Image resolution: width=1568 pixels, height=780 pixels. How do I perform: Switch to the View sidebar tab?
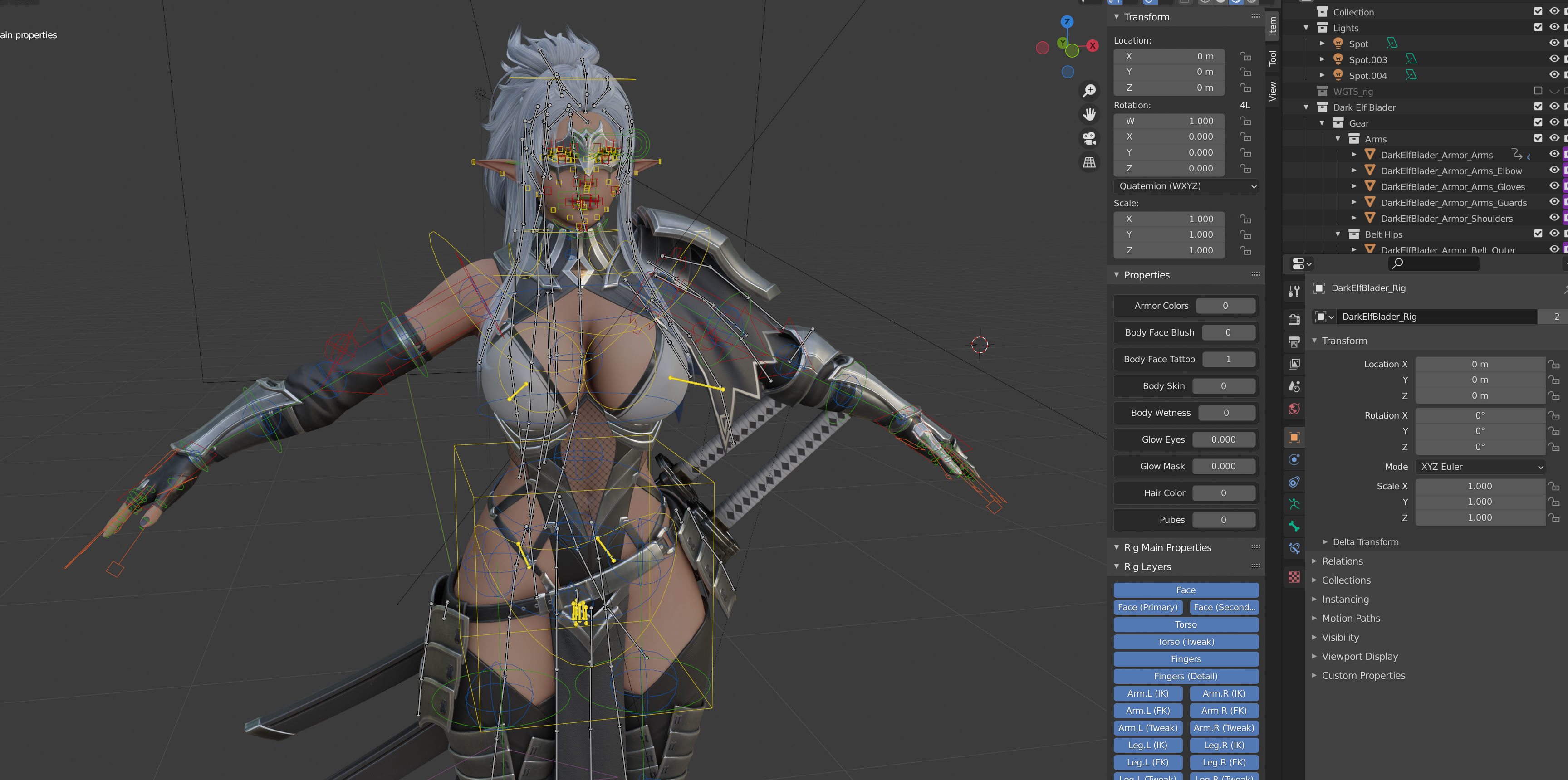click(1272, 91)
